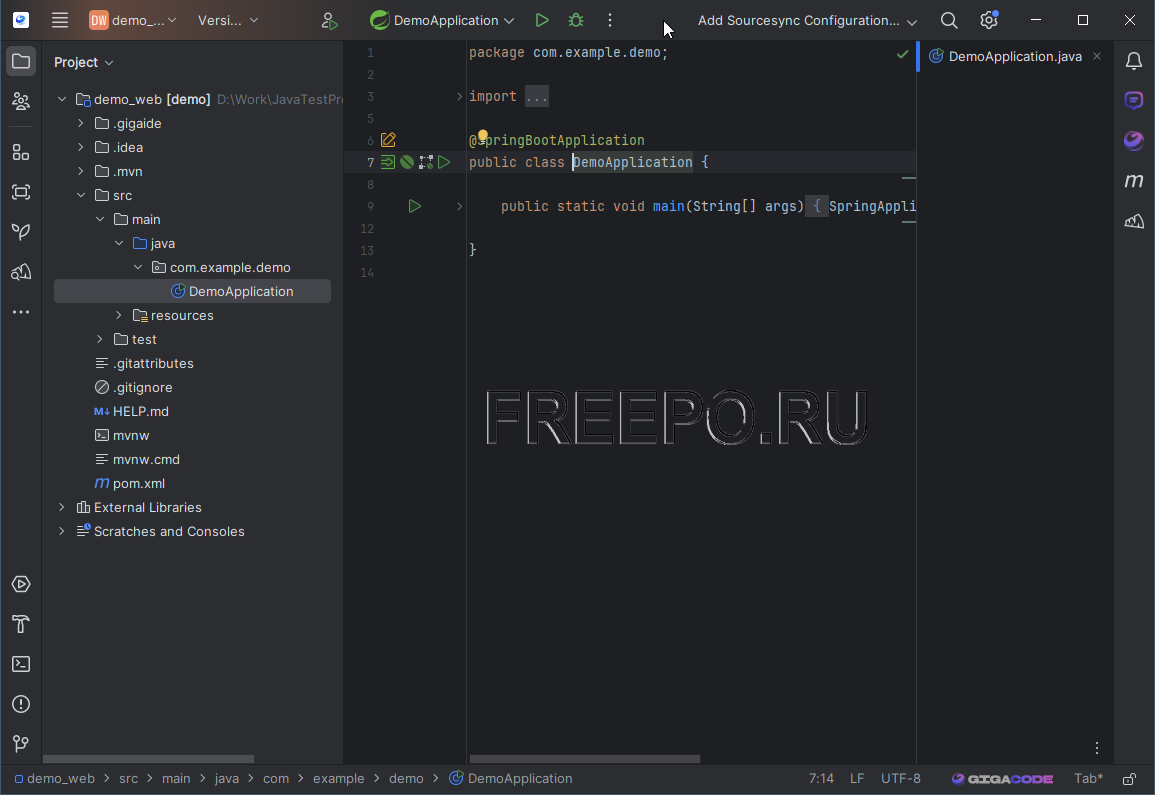
Task: Open the Git version control tool window
Action: (x=20, y=744)
